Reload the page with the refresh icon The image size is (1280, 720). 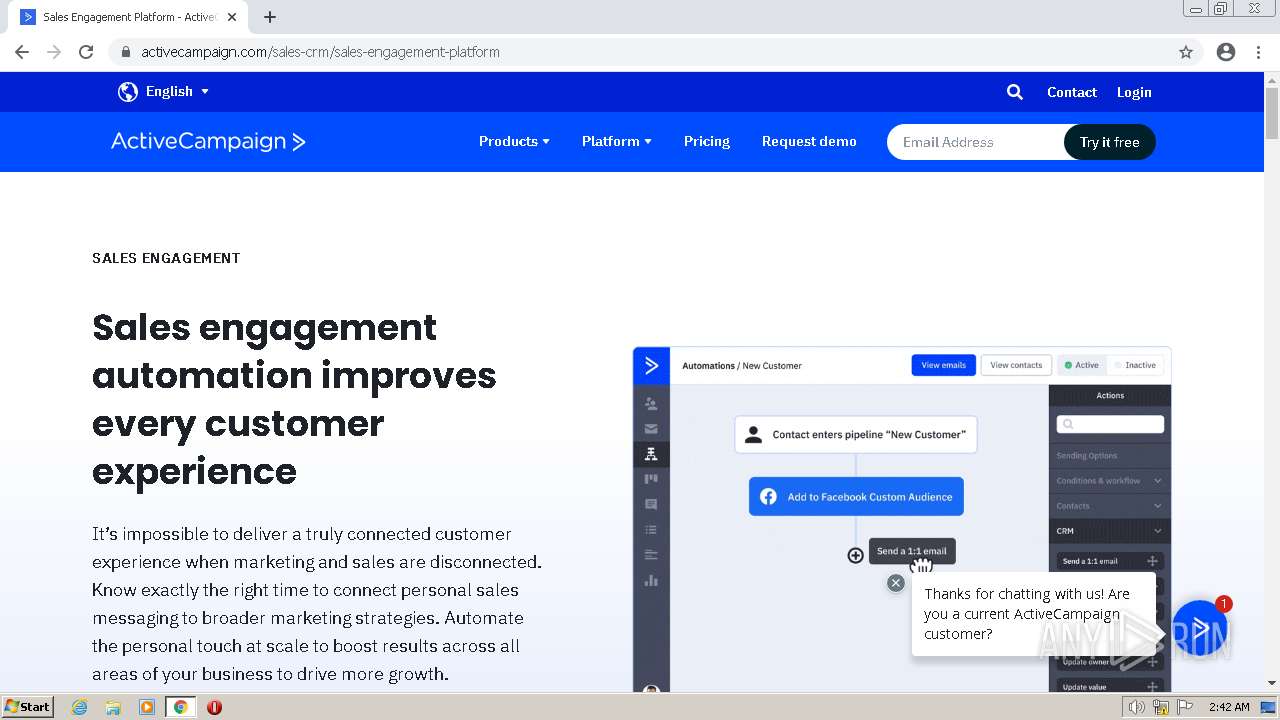pyautogui.click(x=86, y=52)
